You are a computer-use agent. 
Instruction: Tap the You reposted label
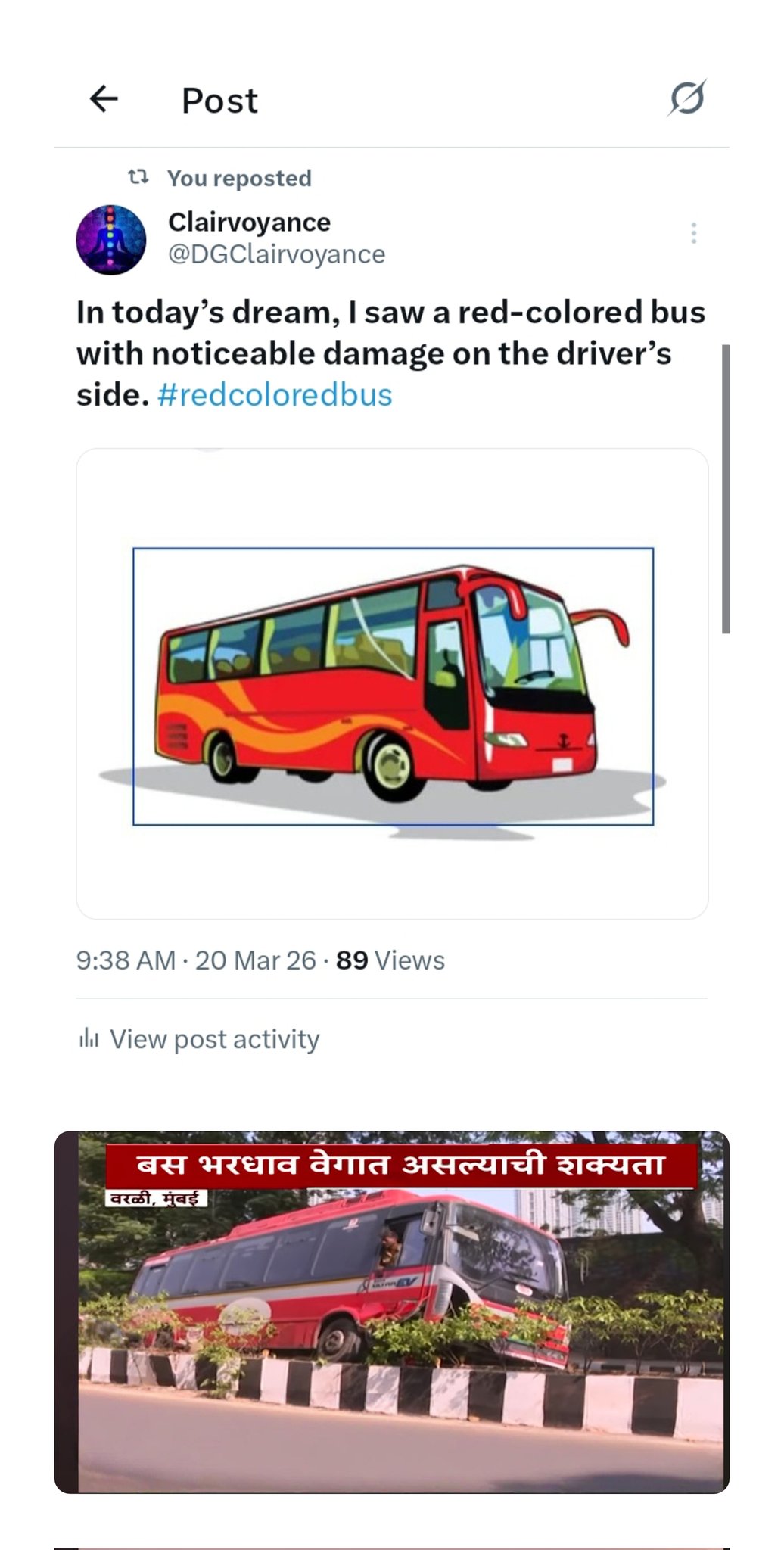pyautogui.click(x=239, y=178)
